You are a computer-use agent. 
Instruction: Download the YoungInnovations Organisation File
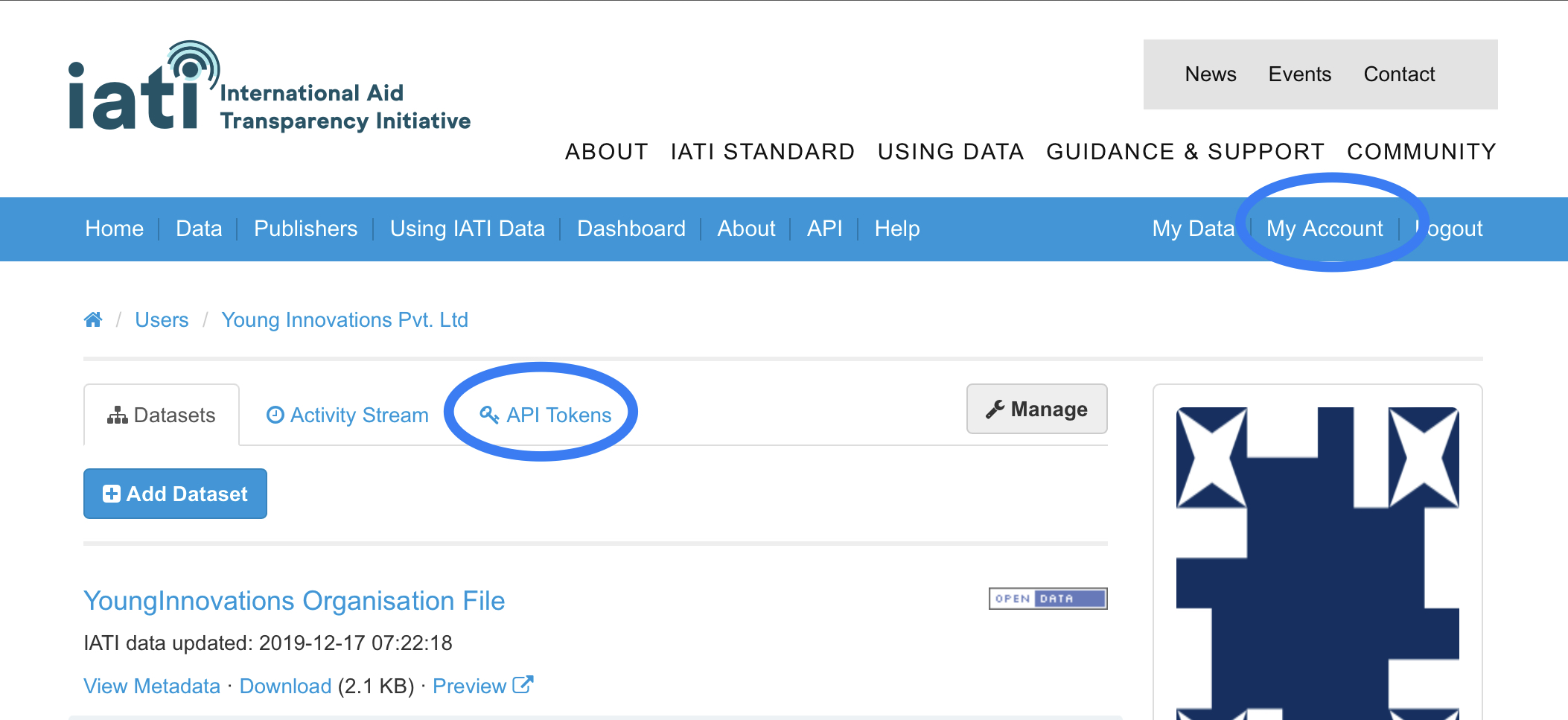[284, 685]
